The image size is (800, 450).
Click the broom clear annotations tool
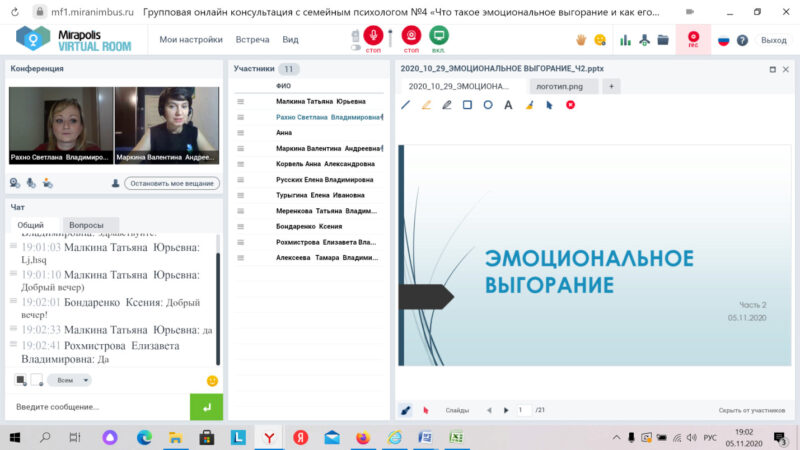[530, 105]
